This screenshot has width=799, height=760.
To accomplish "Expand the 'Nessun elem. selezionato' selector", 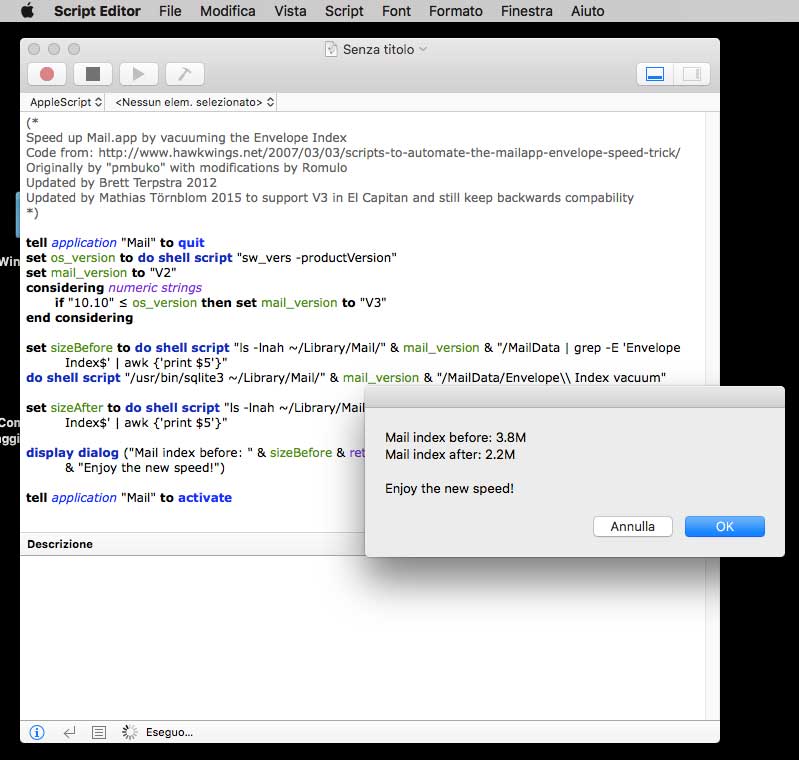I will click(x=195, y=102).
